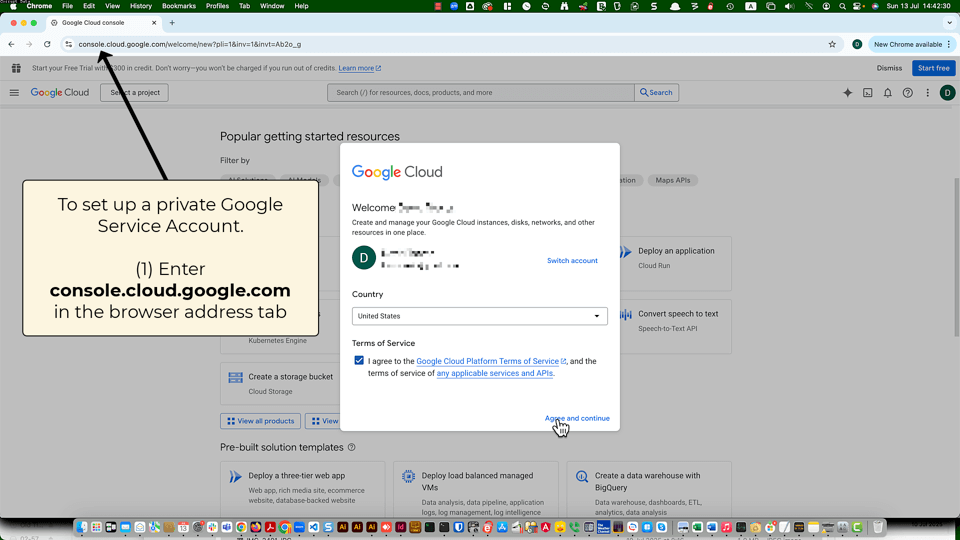
Task: Click Switch account link
Action: coord(572,261)
